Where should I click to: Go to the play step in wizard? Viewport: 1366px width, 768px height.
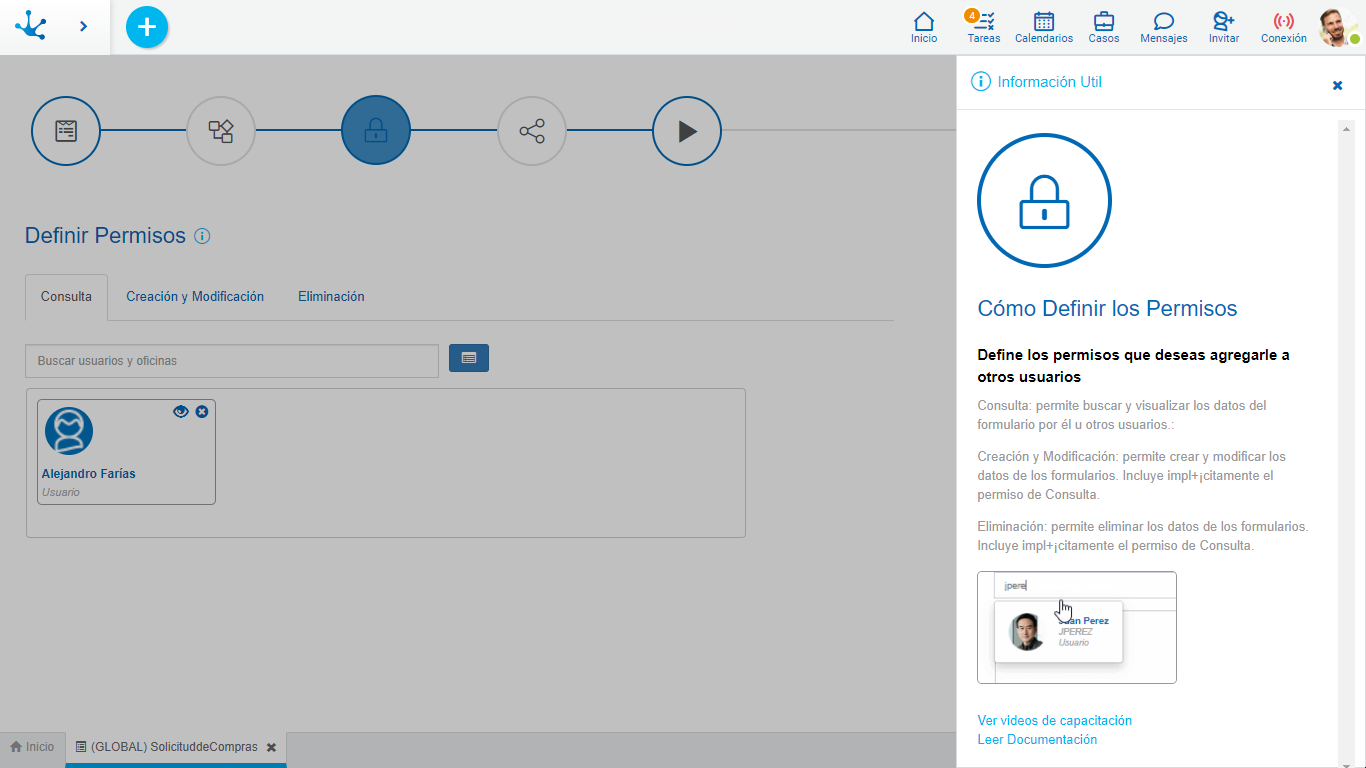click(687, 130)
